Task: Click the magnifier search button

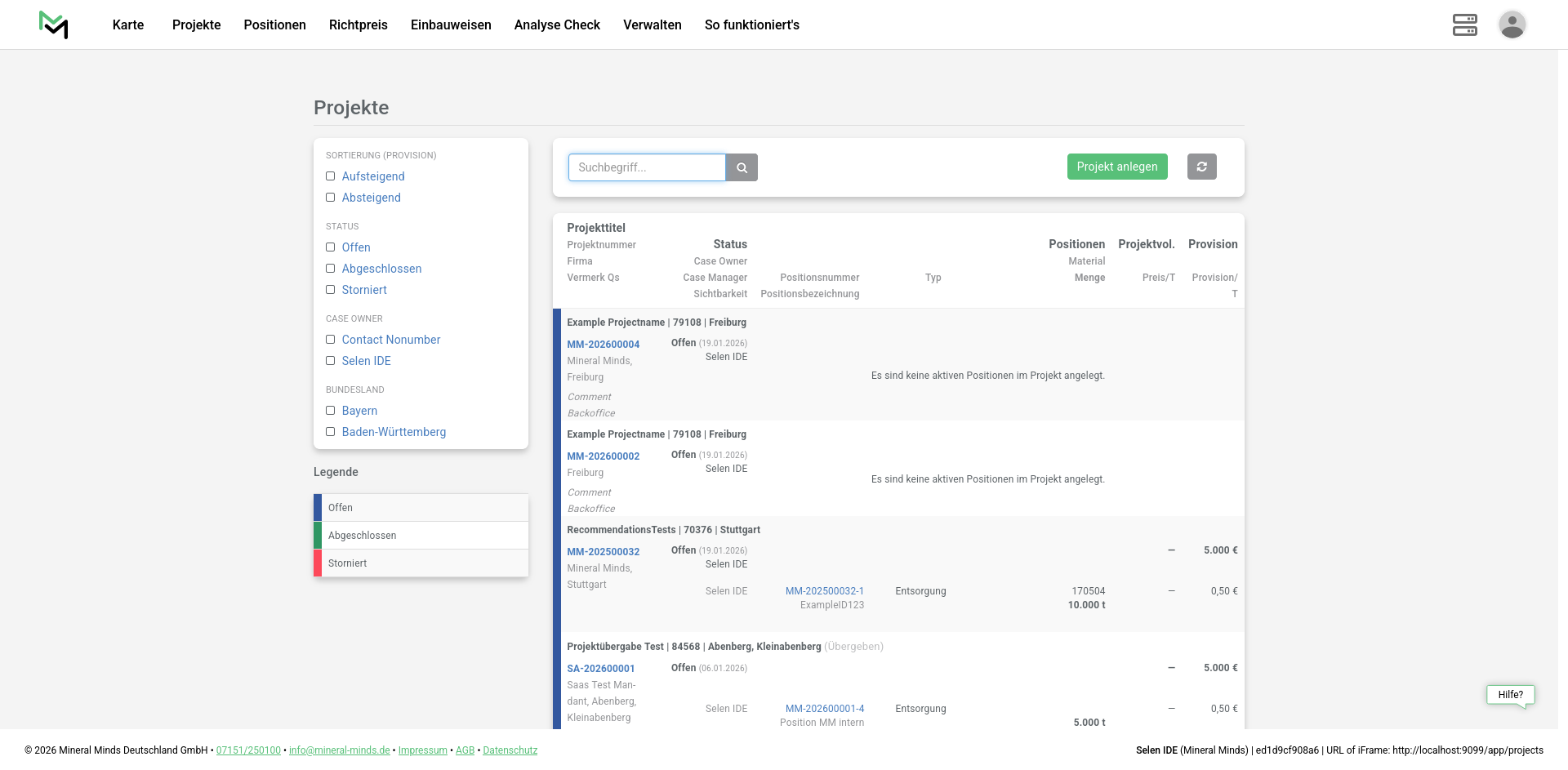Action: point(742,167)
